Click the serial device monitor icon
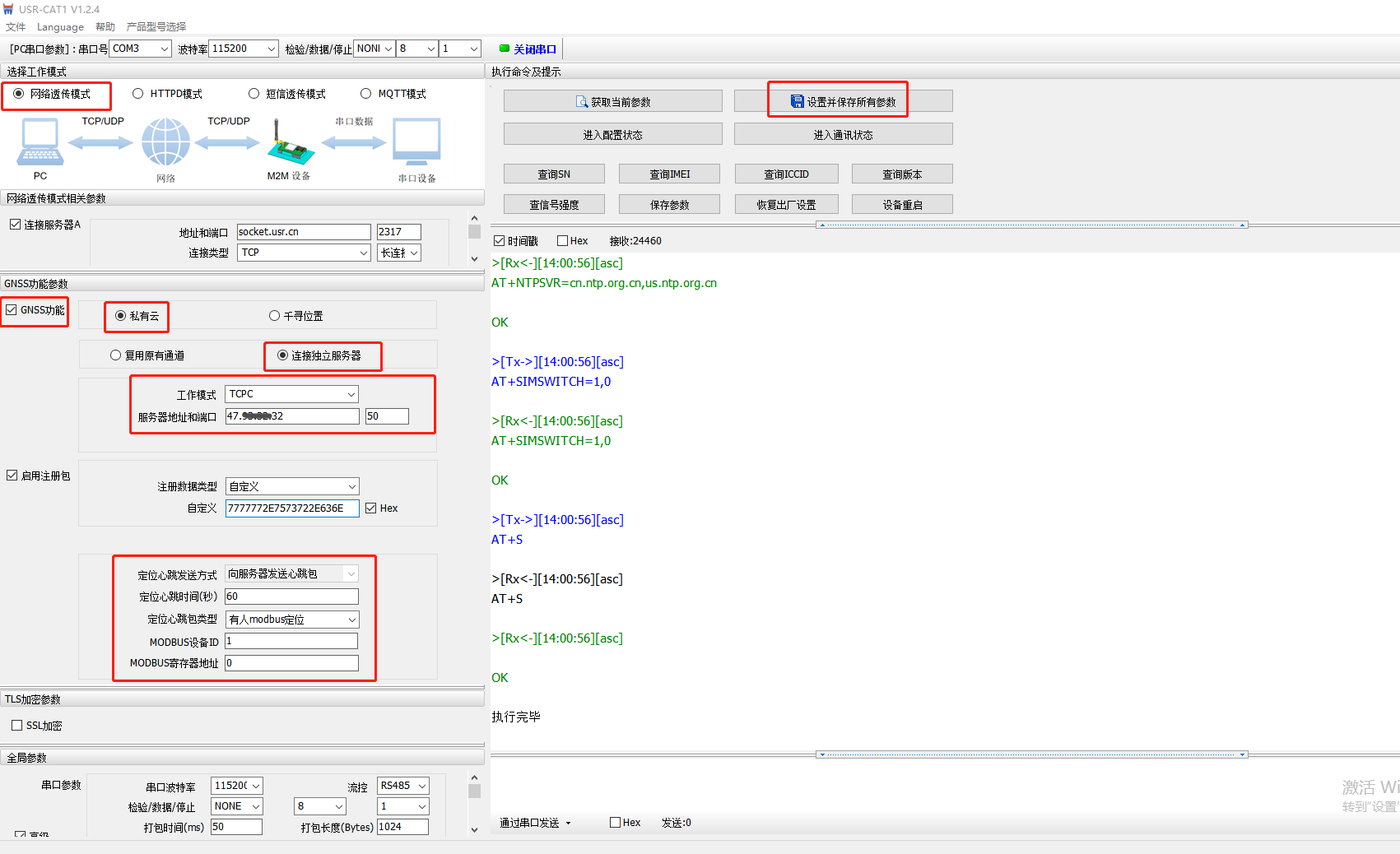This screenshot has height=854, width=1400. click(416, 142)
